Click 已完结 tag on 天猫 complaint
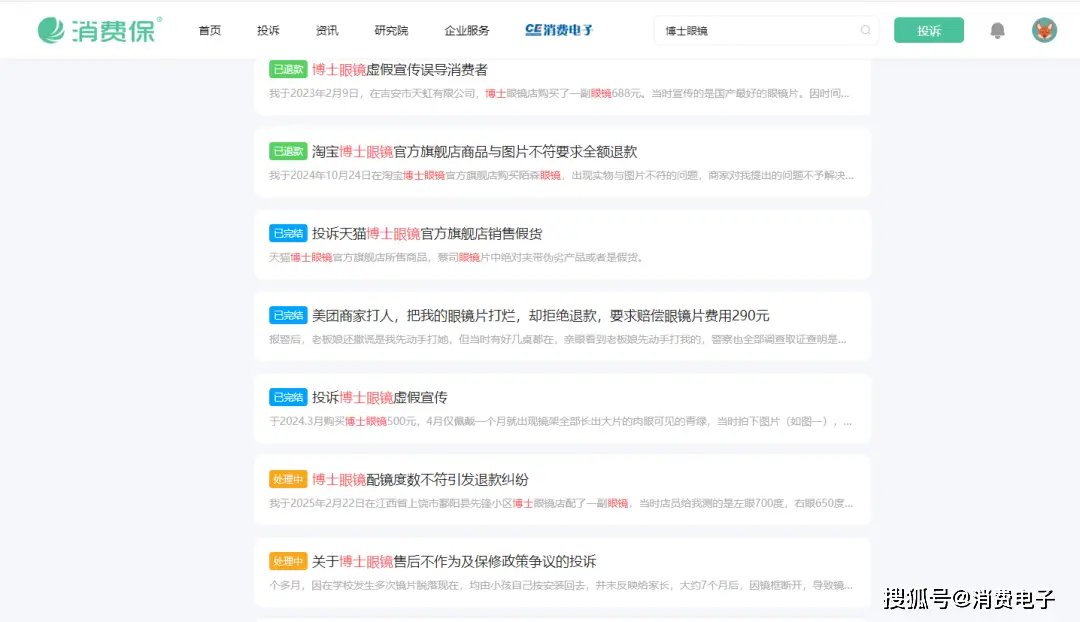Screen dimensions: 1080x622 288,234
